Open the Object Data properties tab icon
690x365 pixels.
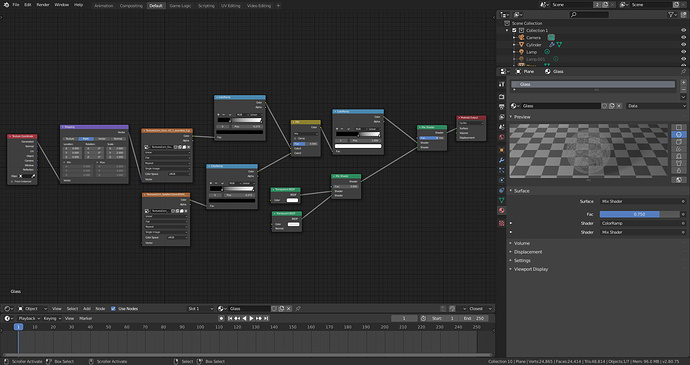pyautogui.click(x=501, y=200)
